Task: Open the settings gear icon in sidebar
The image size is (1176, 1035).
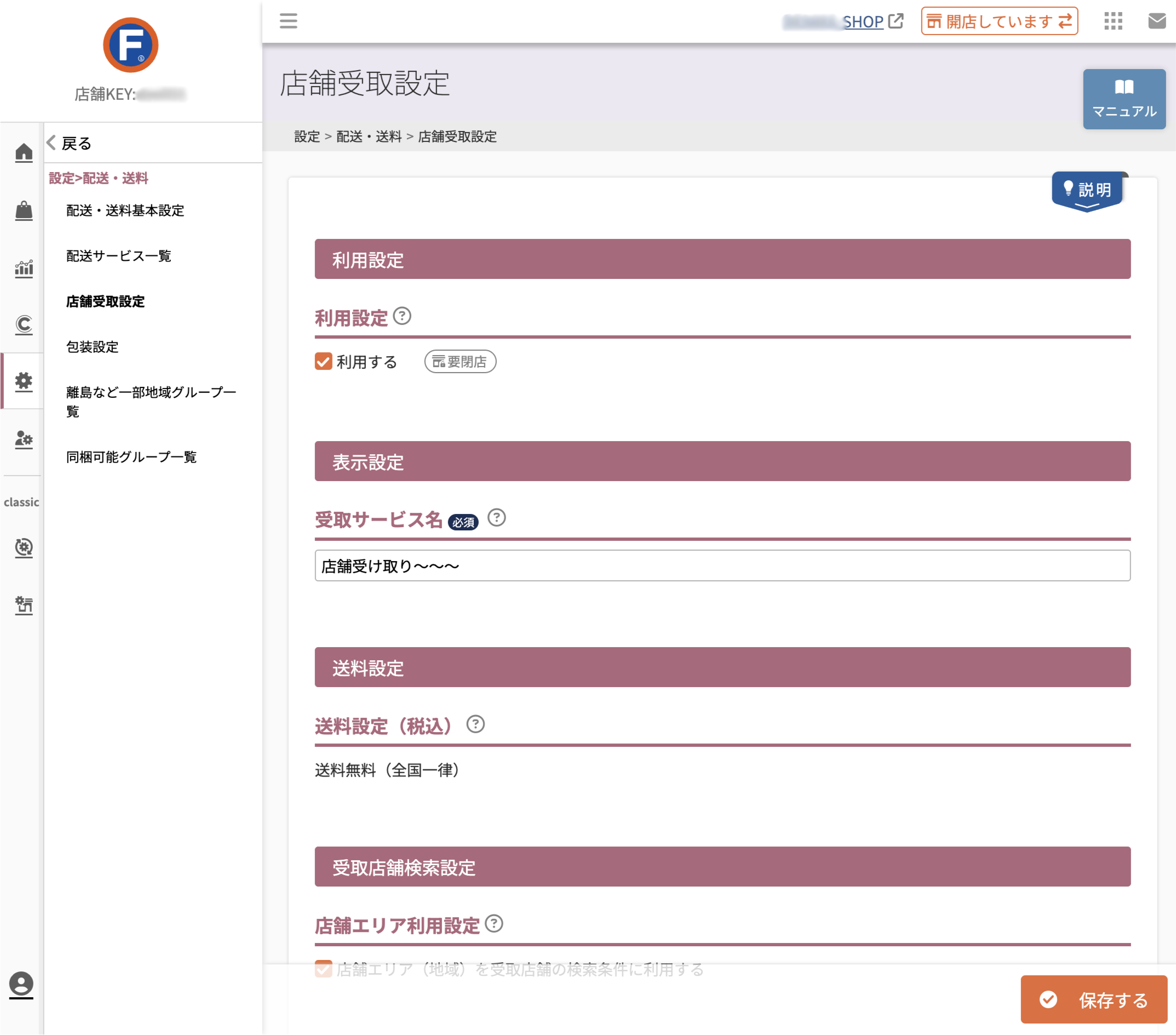Action: (24, 382)
